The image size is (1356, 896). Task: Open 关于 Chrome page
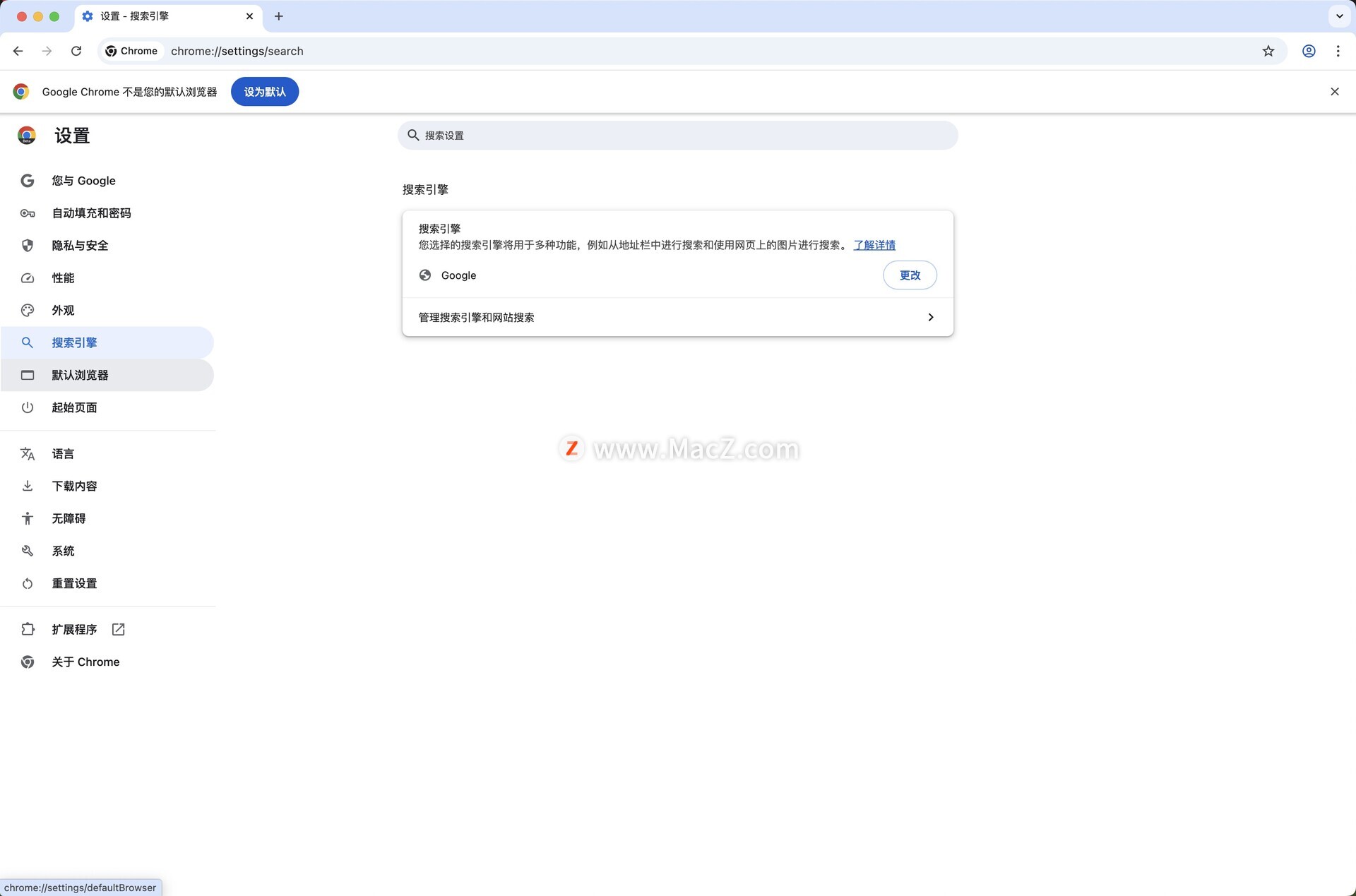click(107, 662)
